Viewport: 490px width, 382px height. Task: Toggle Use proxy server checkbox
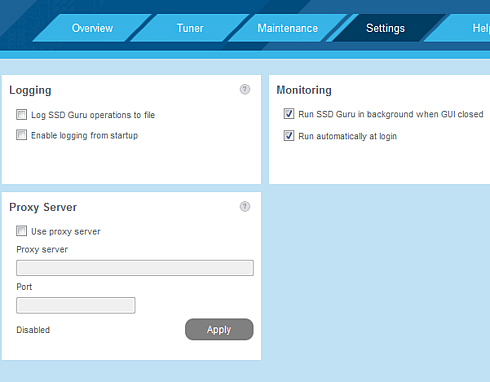pos(22,231)
